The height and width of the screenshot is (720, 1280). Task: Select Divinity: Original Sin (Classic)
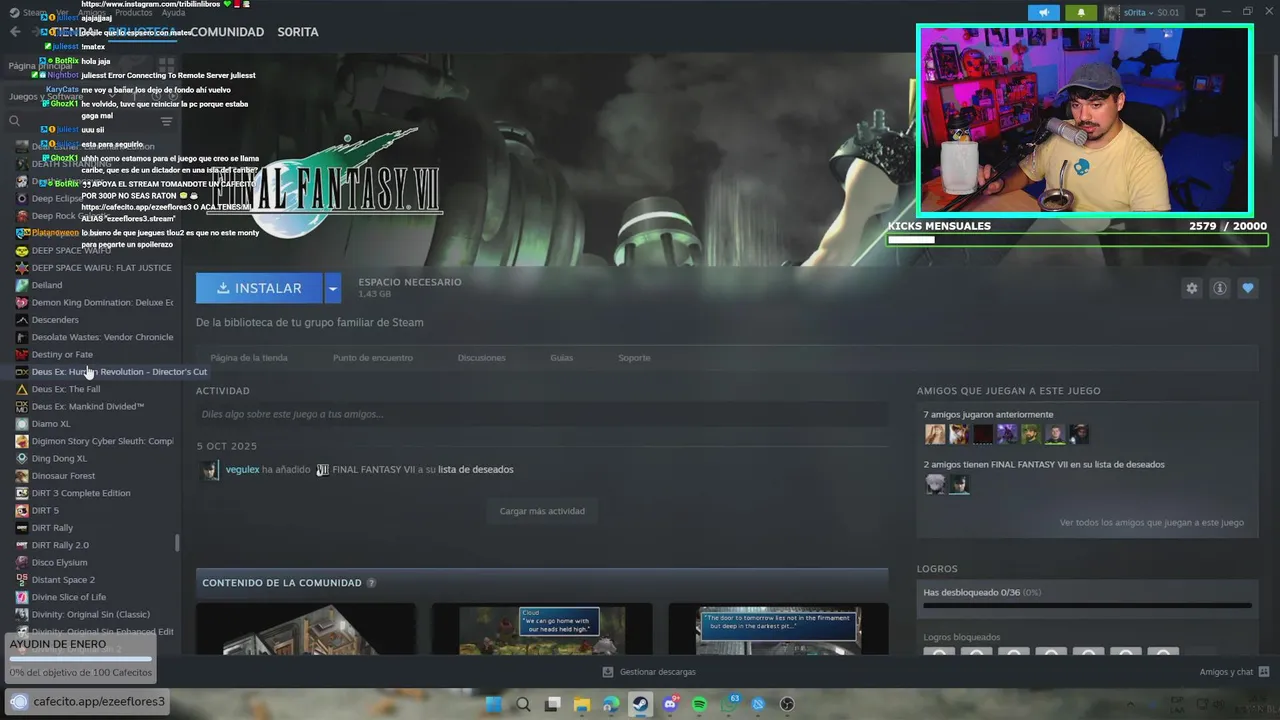91,614
